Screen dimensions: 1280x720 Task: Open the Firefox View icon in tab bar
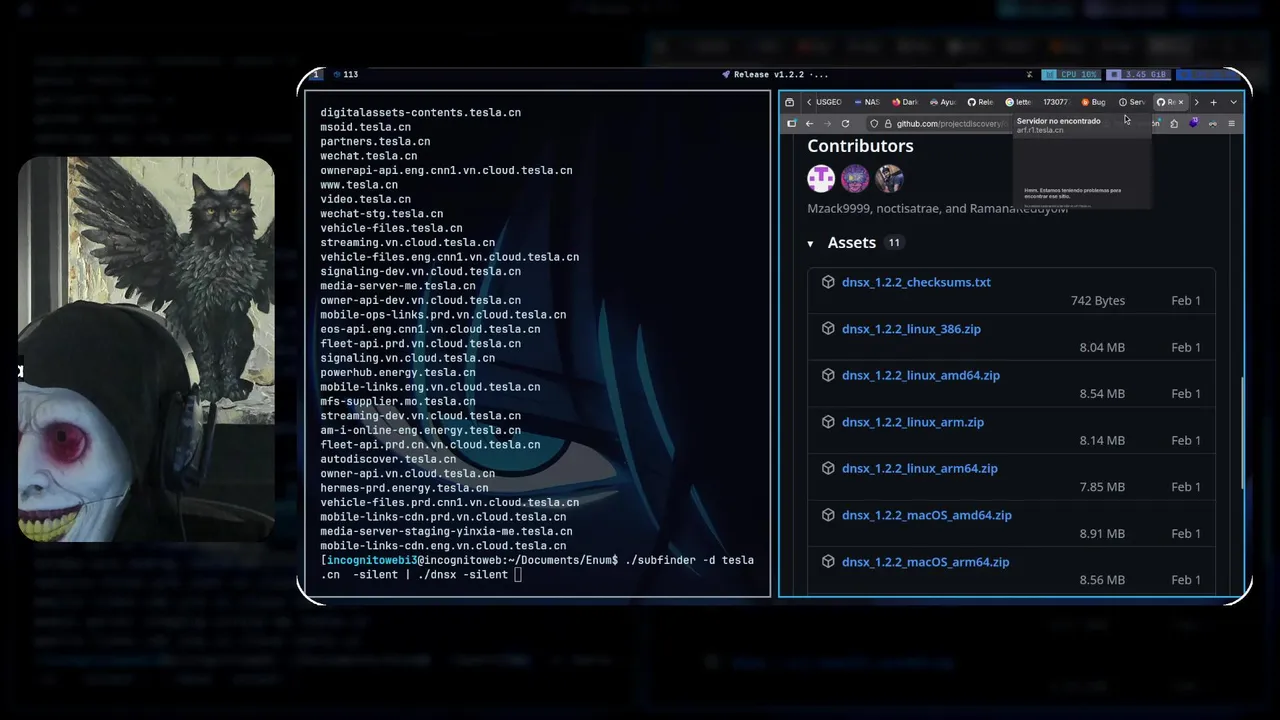(x=789, y=102)
